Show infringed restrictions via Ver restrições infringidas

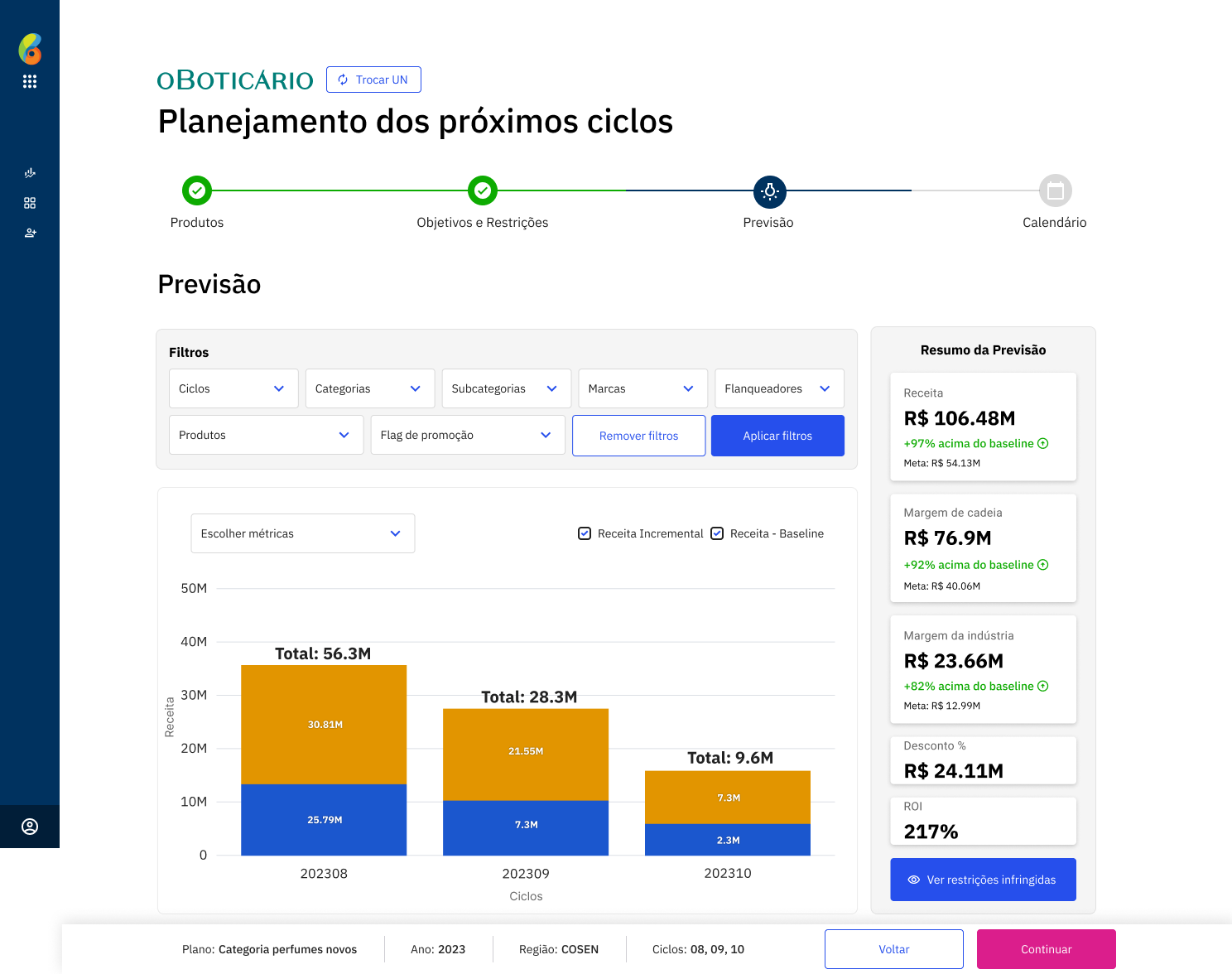coord(983,880)
